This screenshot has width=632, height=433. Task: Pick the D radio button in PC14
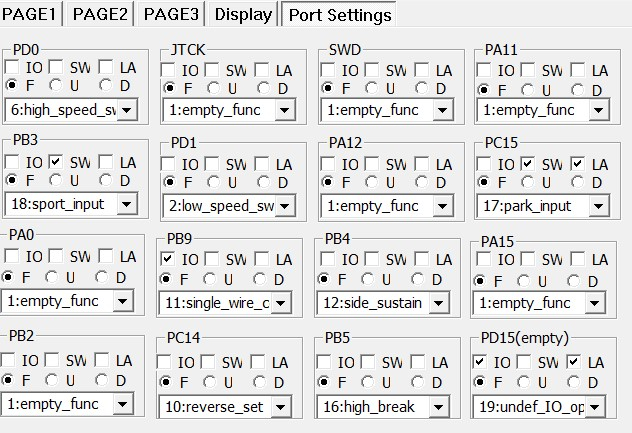[260, 382]
